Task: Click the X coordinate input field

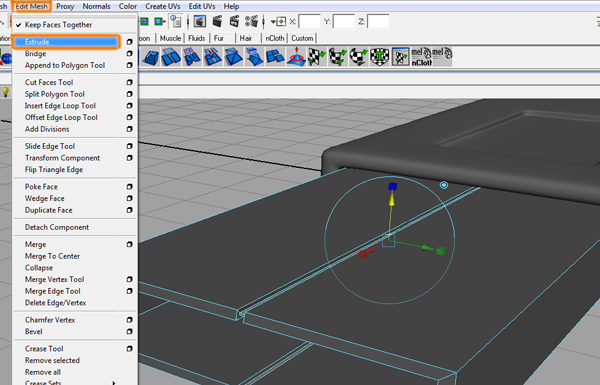Action: 309,22
